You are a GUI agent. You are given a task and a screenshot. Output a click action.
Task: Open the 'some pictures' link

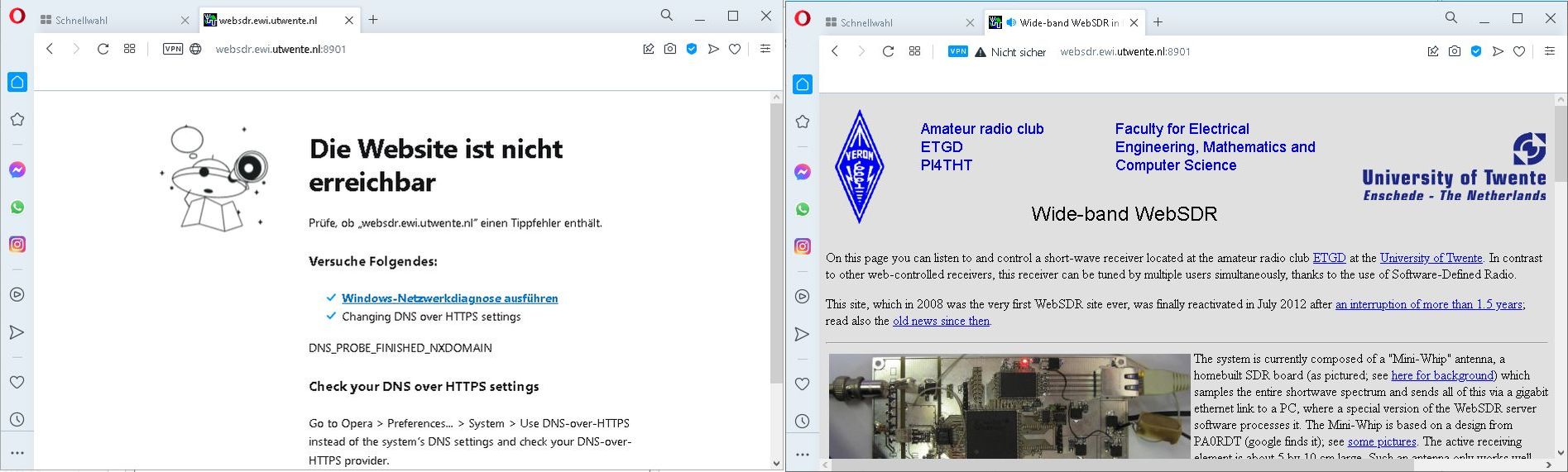[1382, 441]
